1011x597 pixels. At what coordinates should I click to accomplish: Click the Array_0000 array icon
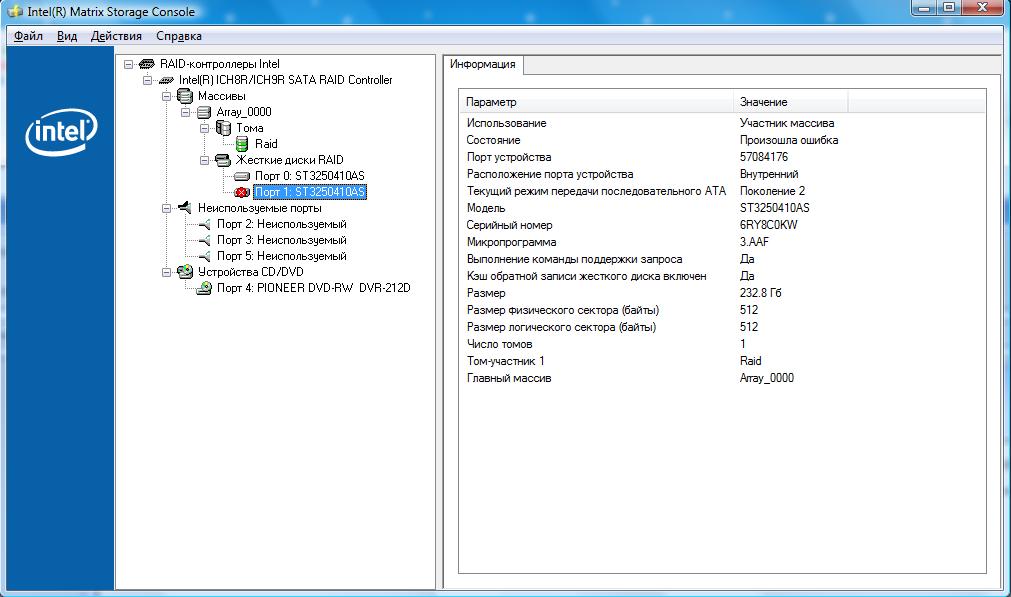click(x=204, y=112)
